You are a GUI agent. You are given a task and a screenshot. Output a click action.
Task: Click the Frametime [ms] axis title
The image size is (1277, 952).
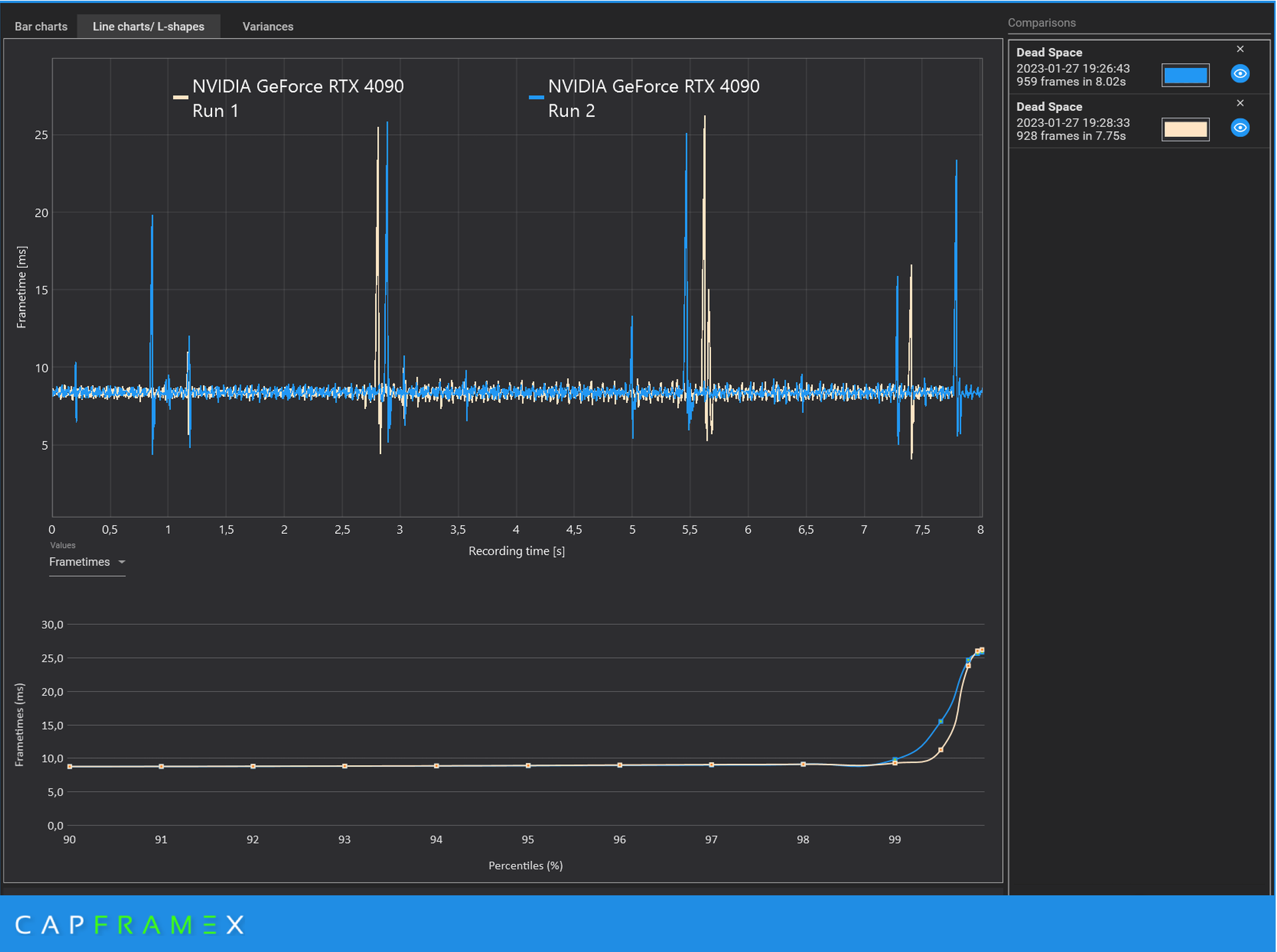21,287
